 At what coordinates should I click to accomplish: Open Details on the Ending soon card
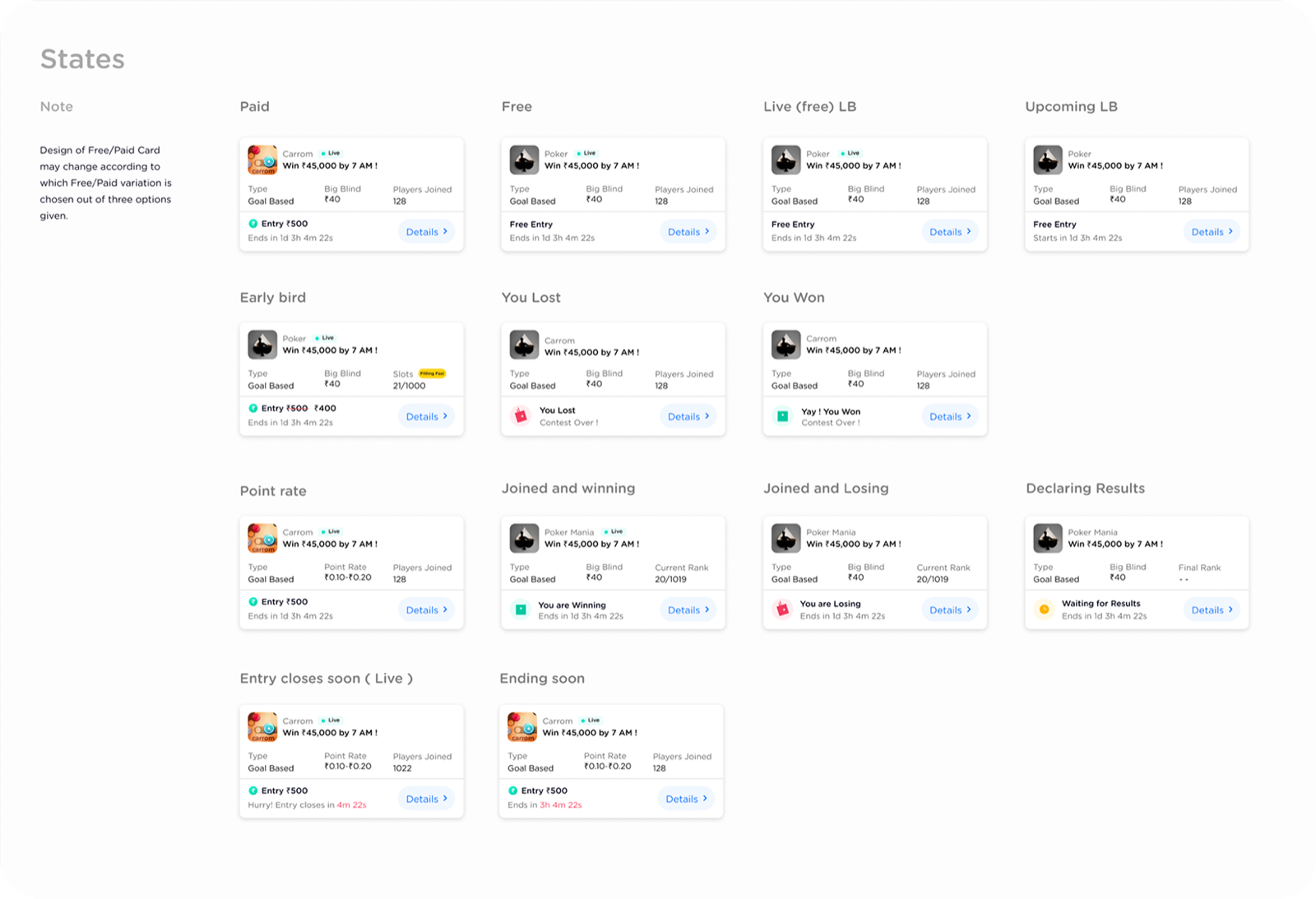(x=686, y=799)
